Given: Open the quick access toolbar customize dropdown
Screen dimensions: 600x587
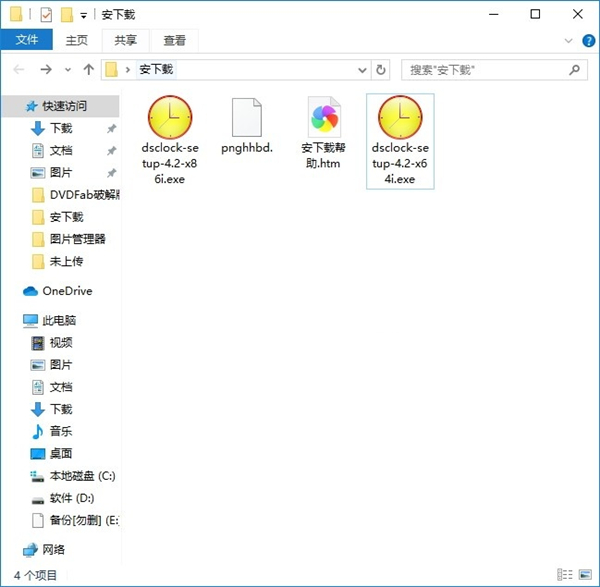Looking at the screenshot, I should [x=84, y=15].
